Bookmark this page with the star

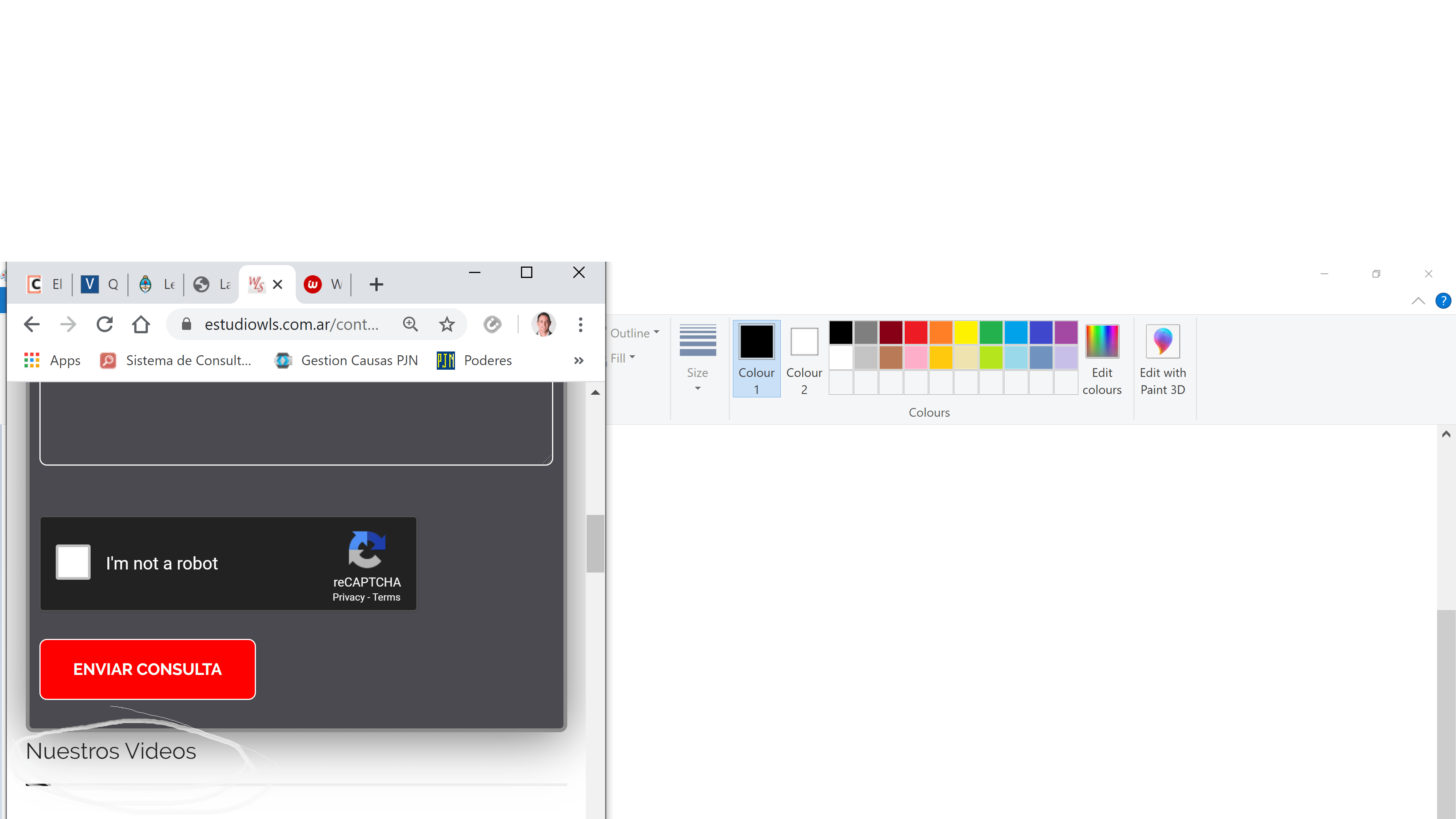click(447, 325)
